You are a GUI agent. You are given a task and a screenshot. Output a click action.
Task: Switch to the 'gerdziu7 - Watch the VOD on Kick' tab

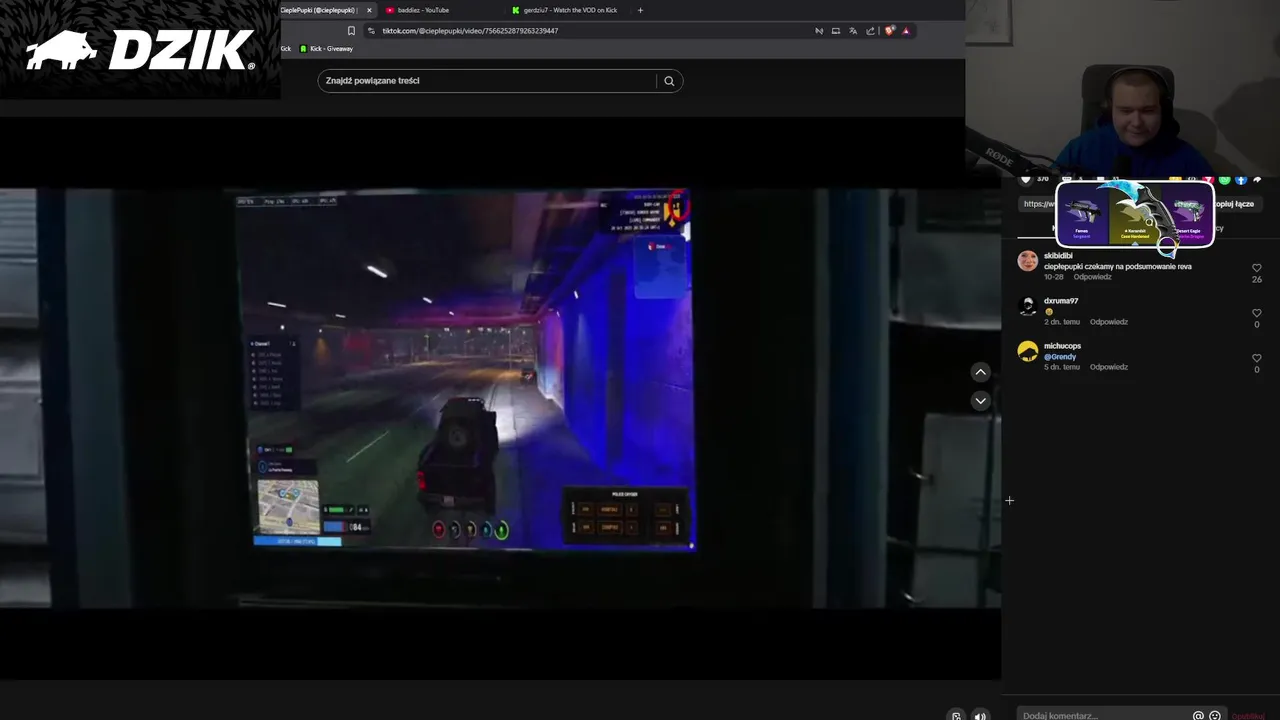pyautogui.click(x=570, y=10)
